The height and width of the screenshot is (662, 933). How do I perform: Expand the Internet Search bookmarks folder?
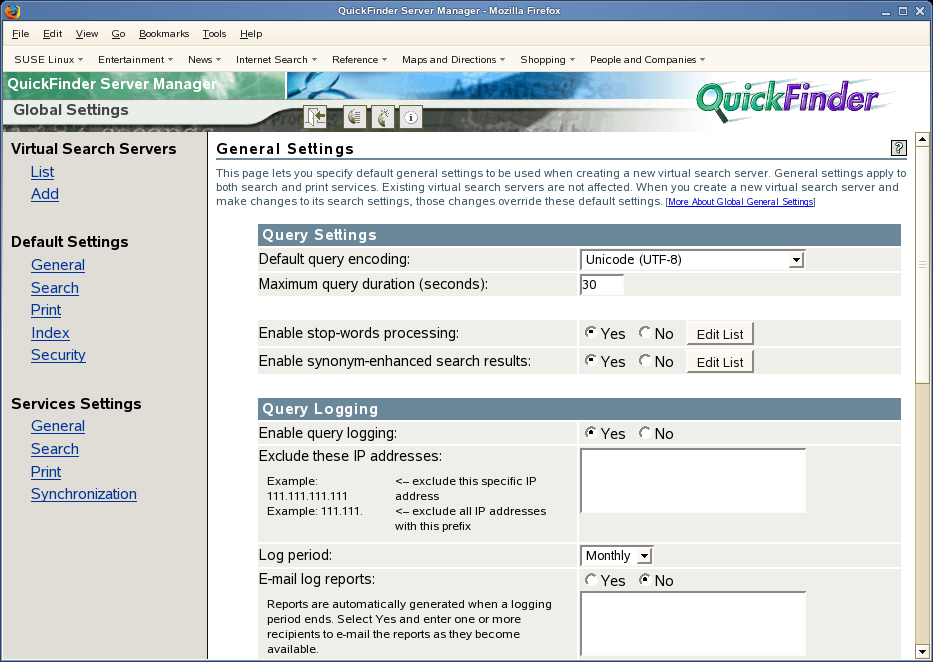(276, 59)
